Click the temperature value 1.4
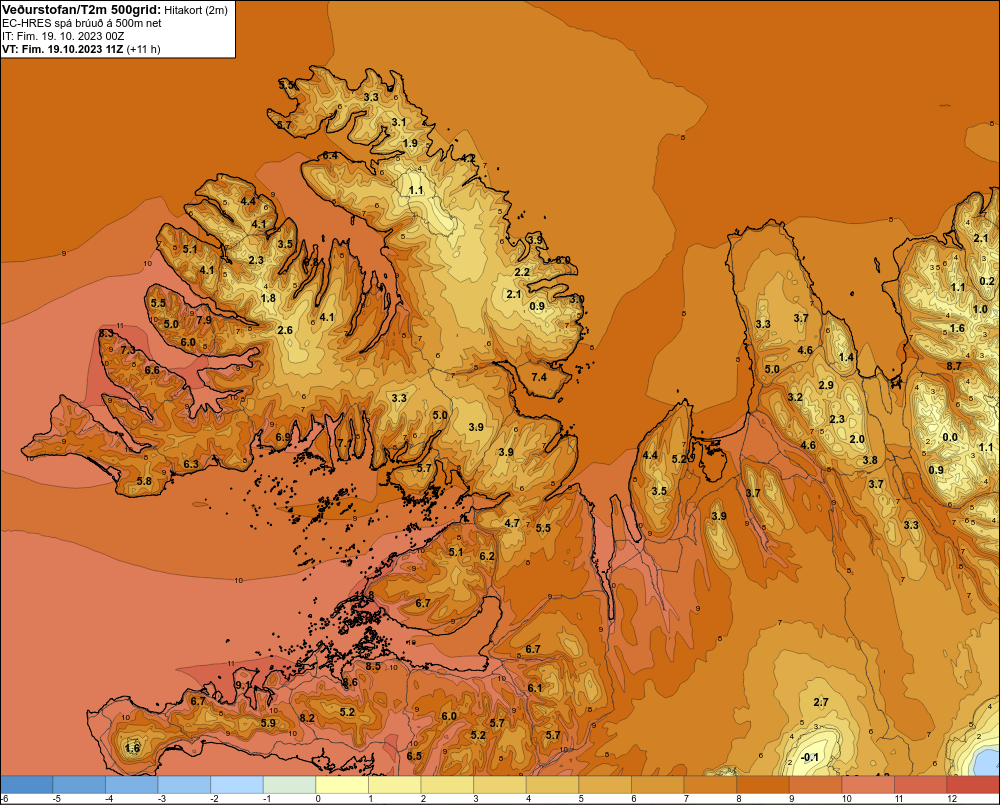This screenshot has width=1000, height=805. coord(846,357)
